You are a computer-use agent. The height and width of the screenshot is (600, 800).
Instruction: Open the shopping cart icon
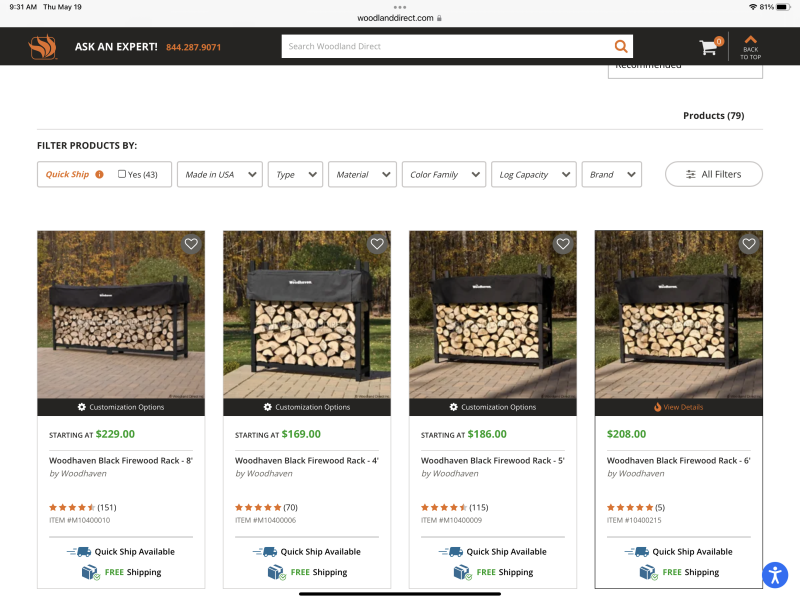[x=708, y=47]
